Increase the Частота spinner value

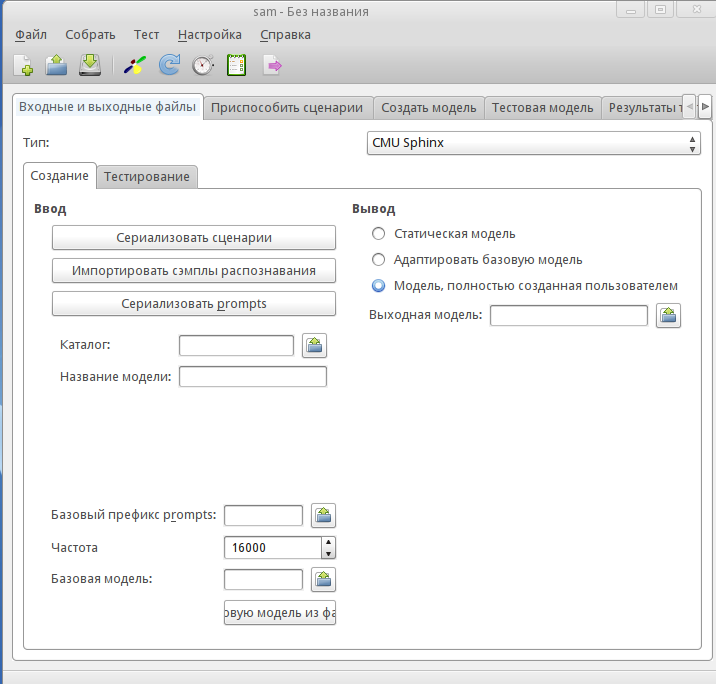pos(328,542)
